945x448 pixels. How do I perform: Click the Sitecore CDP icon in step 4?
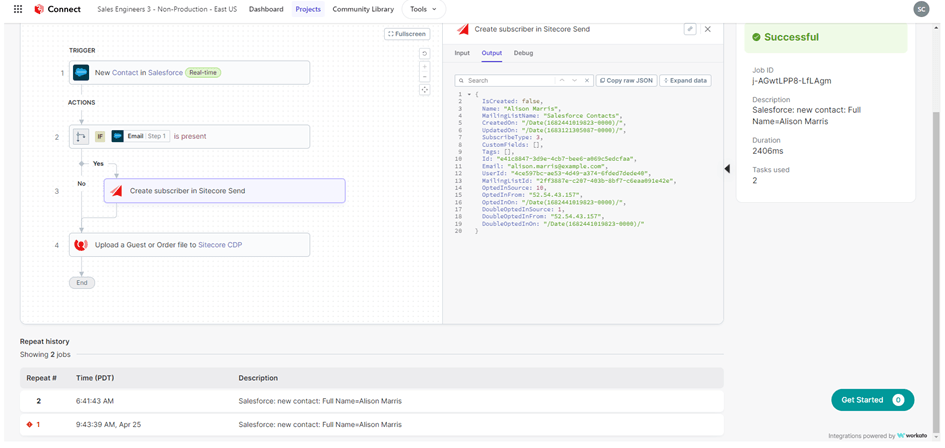tap(81, 245)
